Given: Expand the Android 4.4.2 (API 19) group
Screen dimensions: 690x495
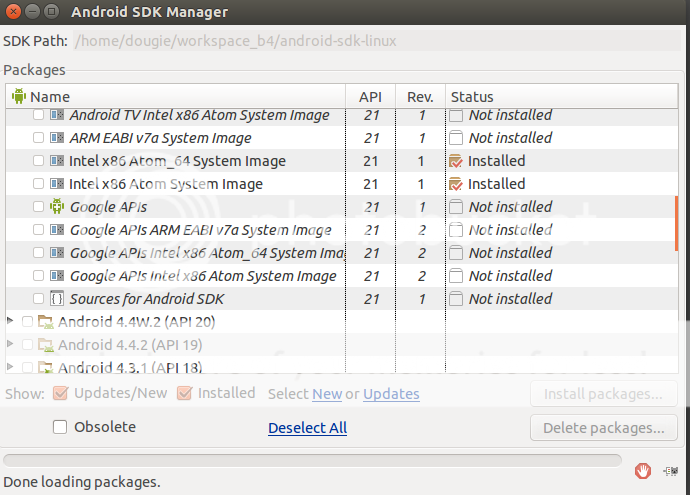Looking at the screenshot, I should point(11,344).
